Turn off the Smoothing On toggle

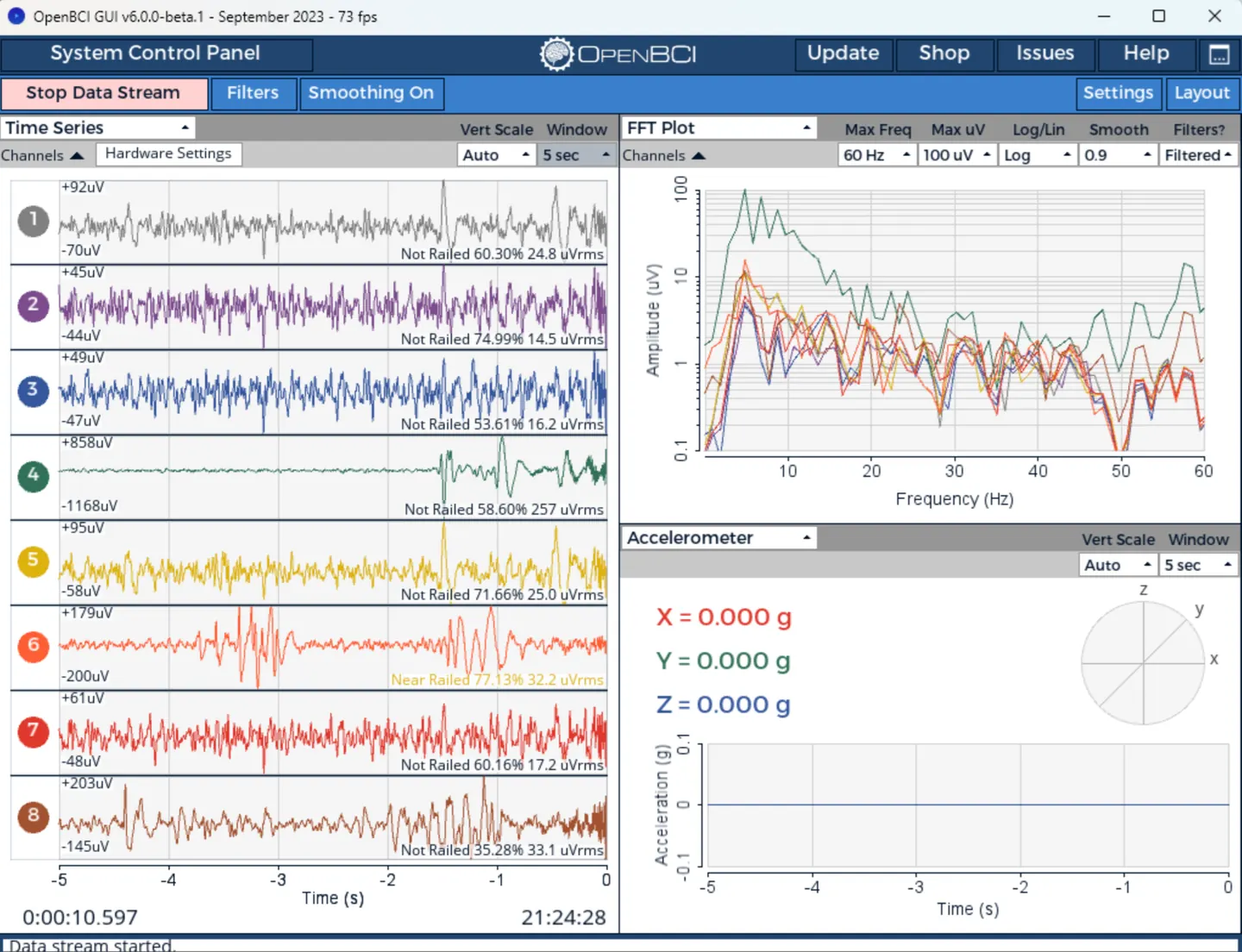(371, 93)
